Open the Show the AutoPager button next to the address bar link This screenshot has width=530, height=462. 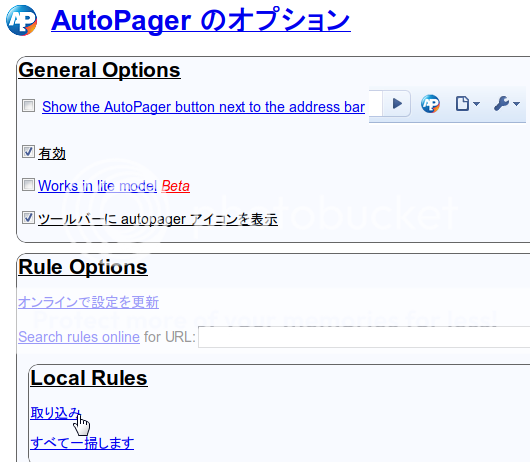(x=203, y=107)
